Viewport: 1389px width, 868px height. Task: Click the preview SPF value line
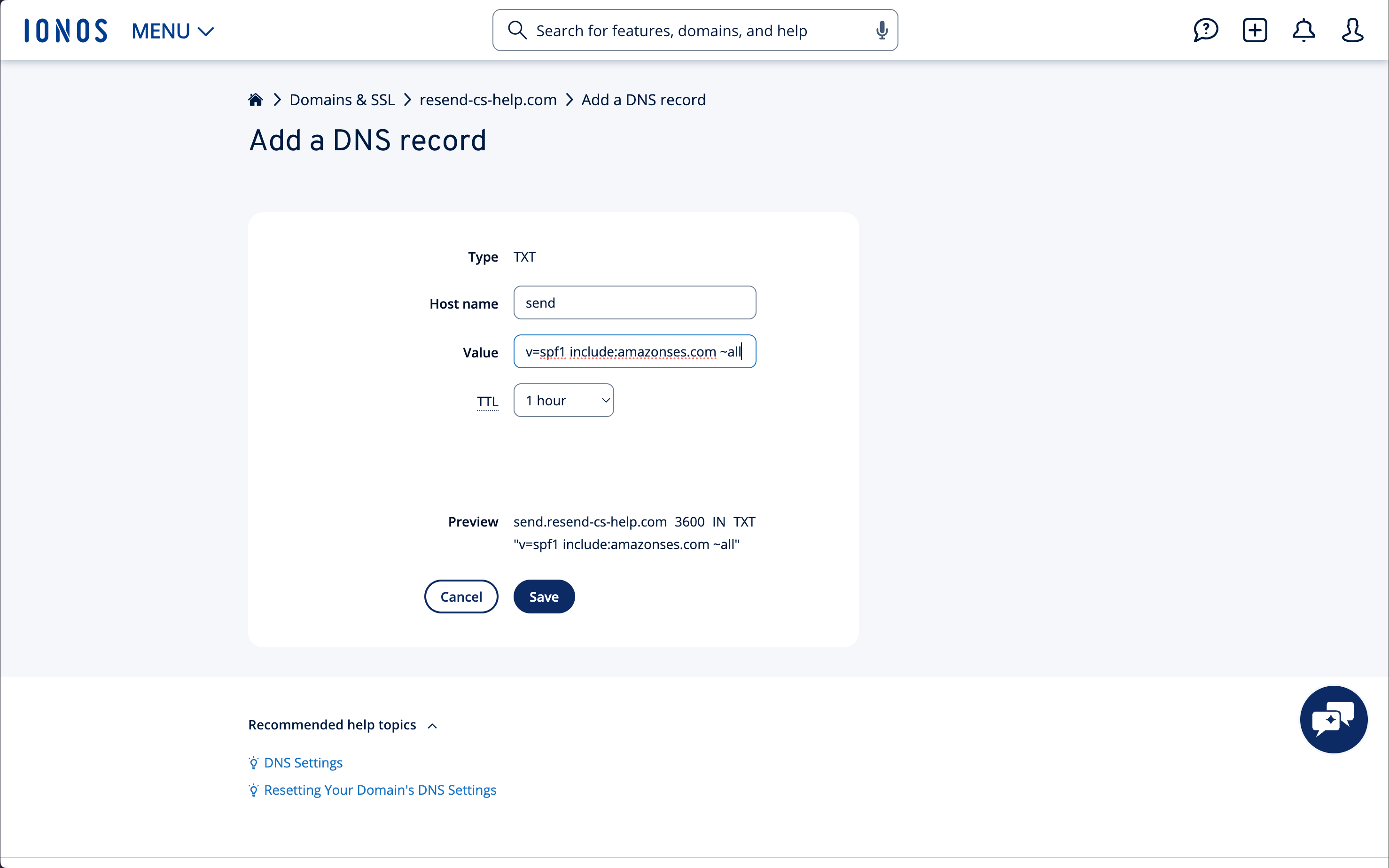[626, 544]
